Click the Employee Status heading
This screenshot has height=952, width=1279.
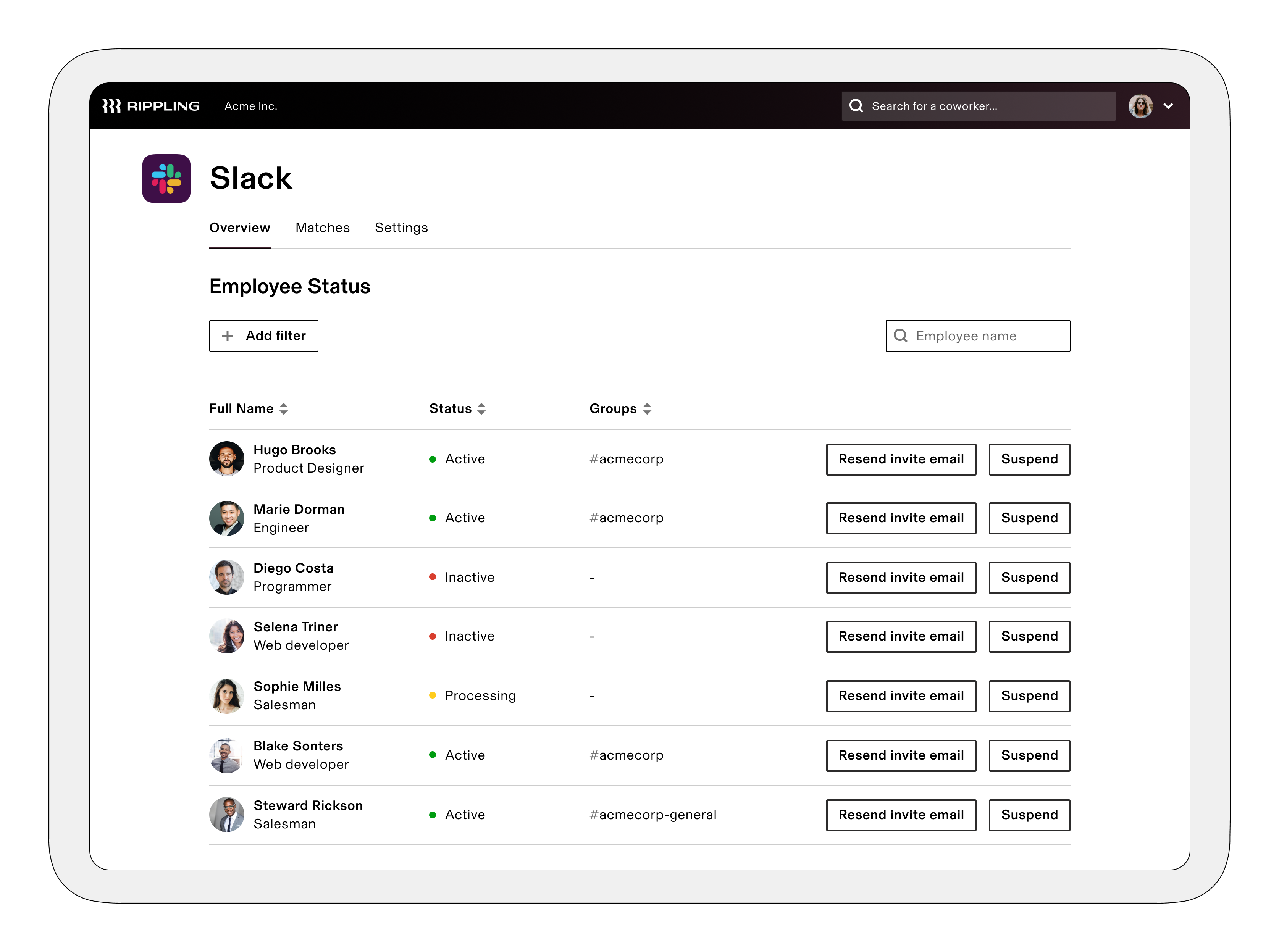point(290,286)
